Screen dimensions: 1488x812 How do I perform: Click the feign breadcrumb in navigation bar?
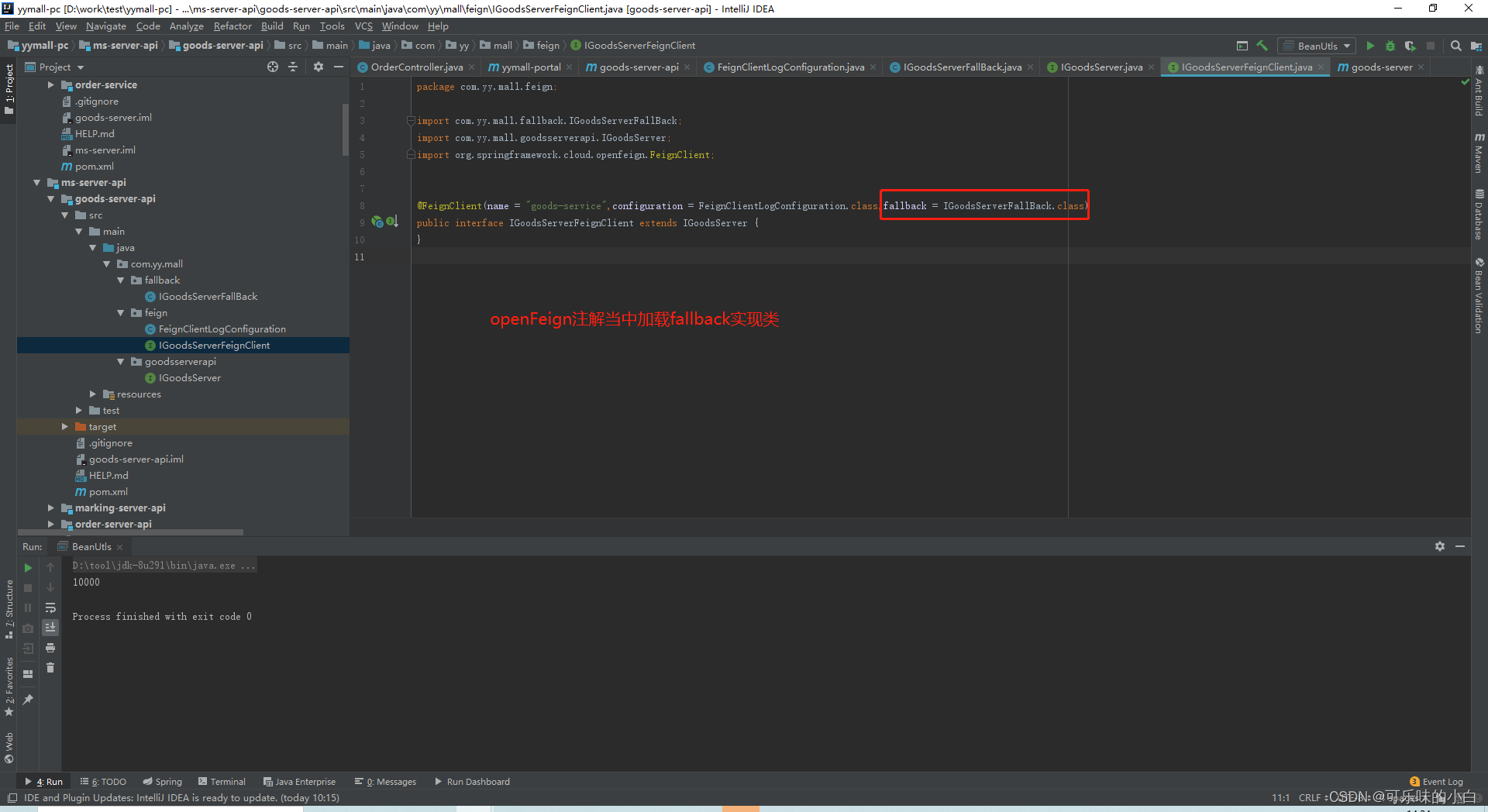[x=541, y=46]
